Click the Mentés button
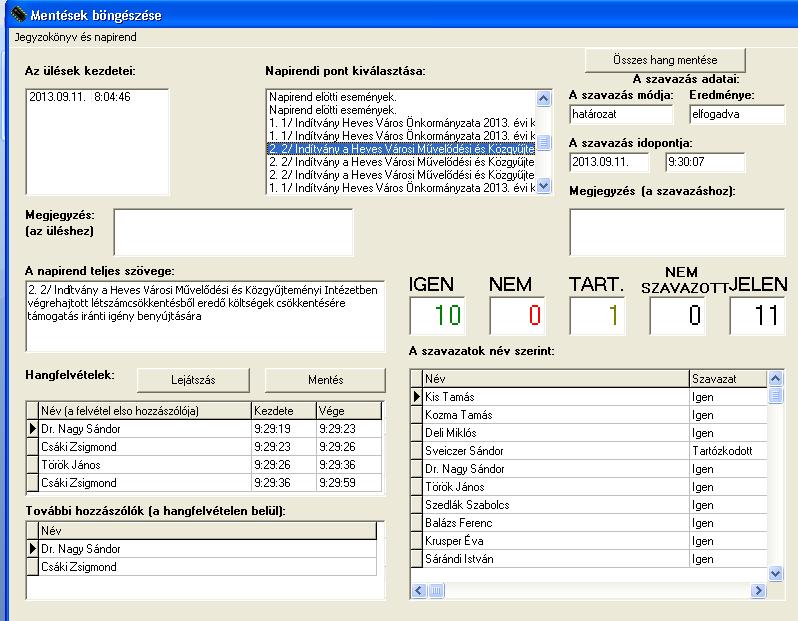 pyautogui.click(x=326, y=380)
